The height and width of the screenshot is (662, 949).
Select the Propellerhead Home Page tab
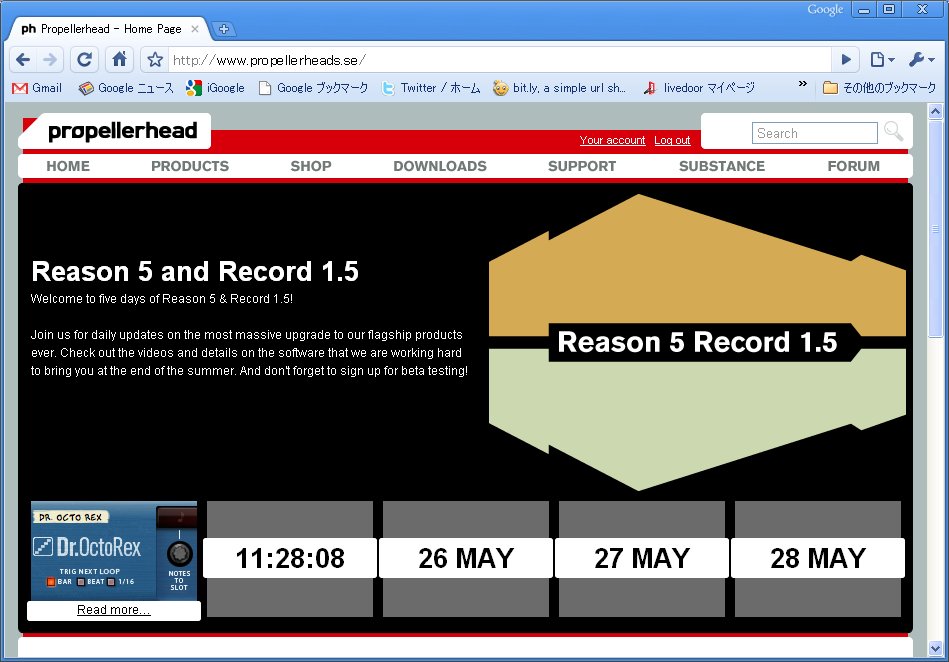[x=109, y=28]
